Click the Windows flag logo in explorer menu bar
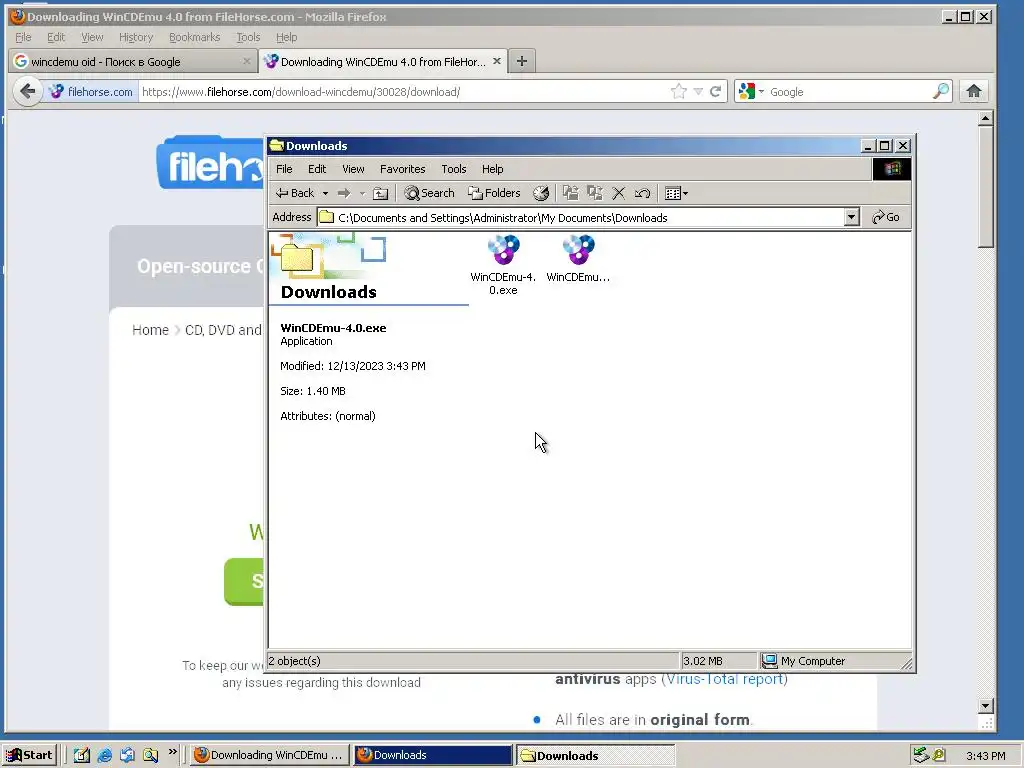Image resolution: width=1024 pixels, height=768 pixels. [x=891, y=169]
